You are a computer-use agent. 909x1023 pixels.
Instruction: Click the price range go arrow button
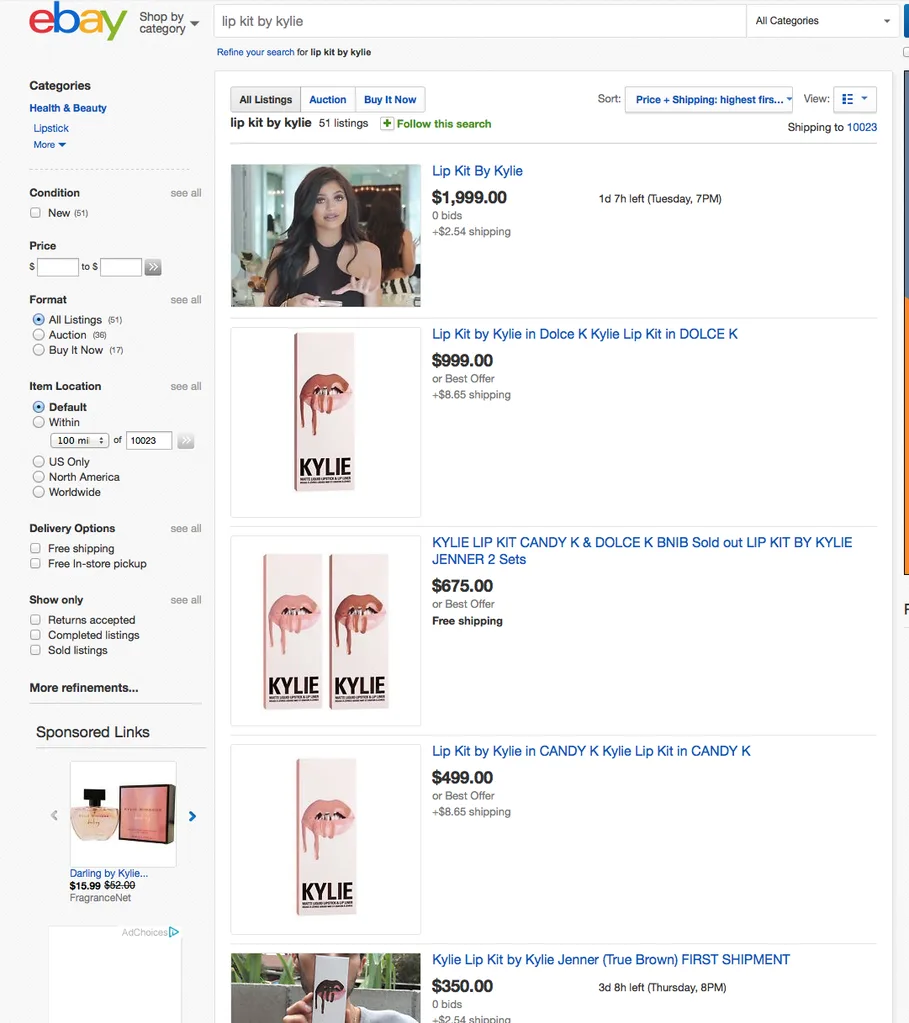pos(152,267)
